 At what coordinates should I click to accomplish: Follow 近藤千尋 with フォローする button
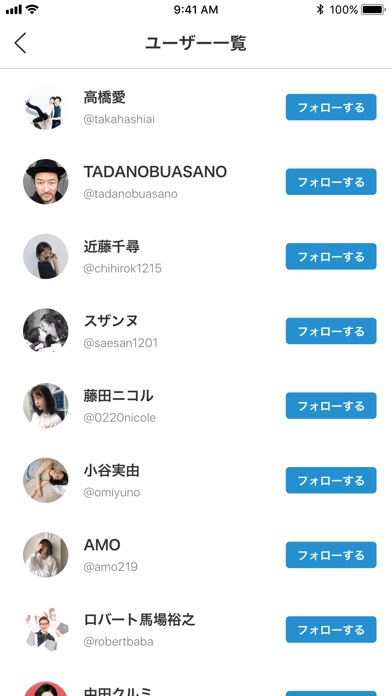[331, 257]
